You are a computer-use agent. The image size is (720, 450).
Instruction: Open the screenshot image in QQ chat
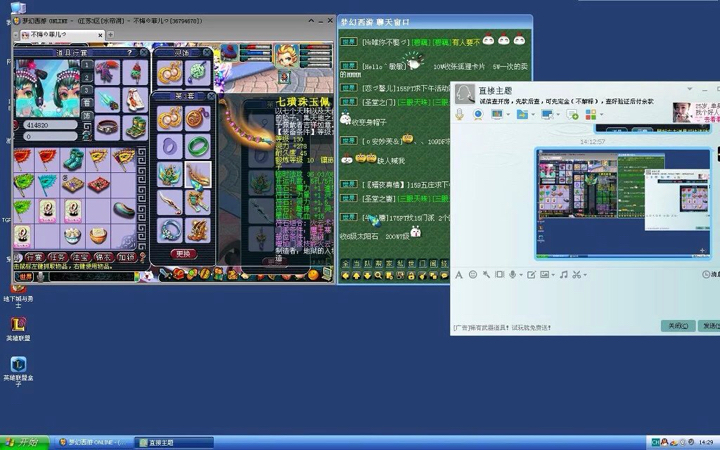click(x=623, y=204)
